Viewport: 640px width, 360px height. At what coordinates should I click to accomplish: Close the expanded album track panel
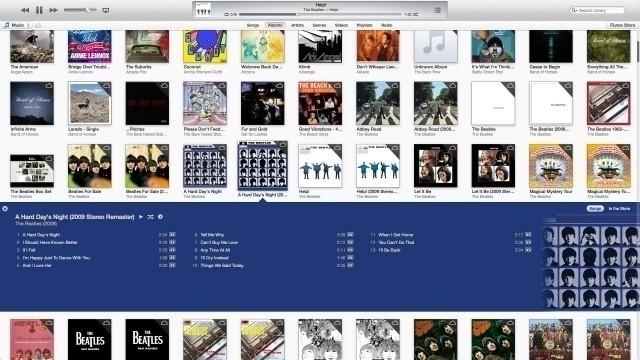tap(5, 209)
